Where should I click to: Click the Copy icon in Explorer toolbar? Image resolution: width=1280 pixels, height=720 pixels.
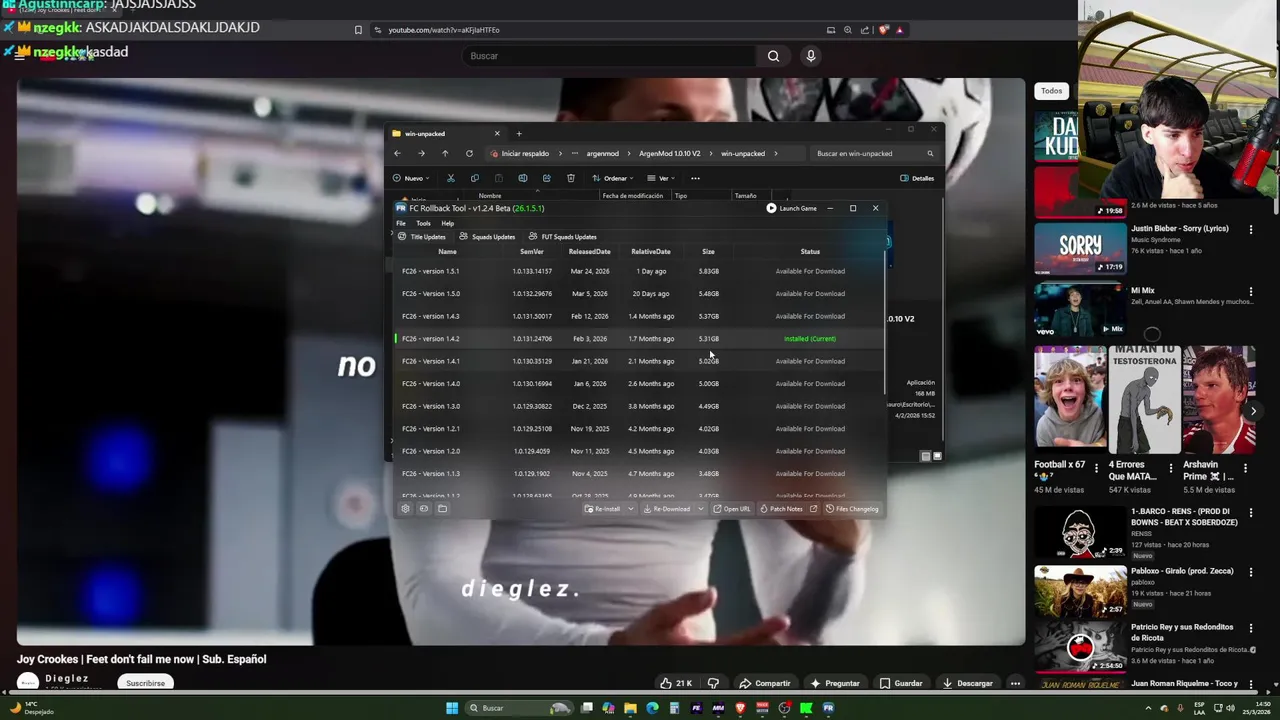475,178
